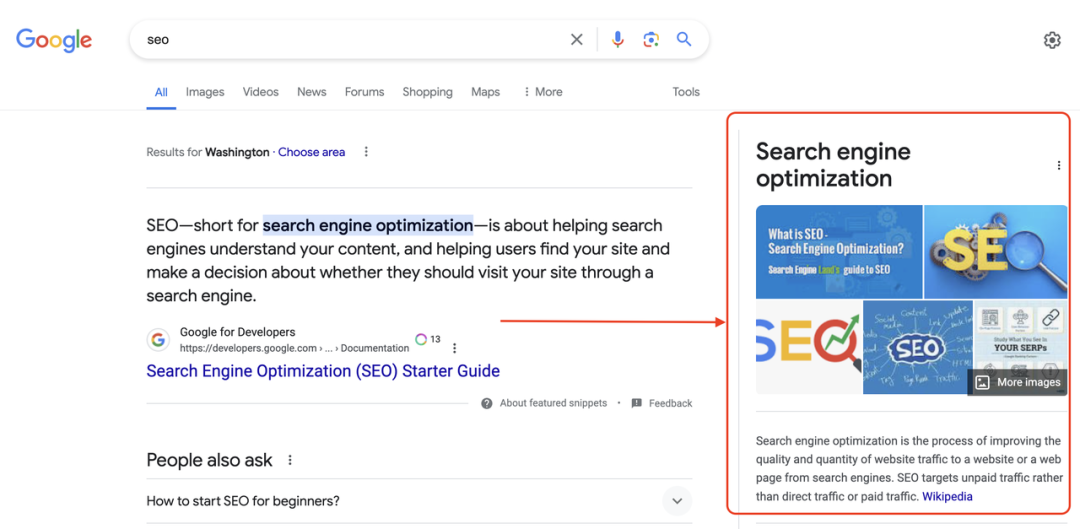This screenshot has height=529, width=1080.
Task: Click the About featured snippets question icon
Action: (x=487, y=403)
